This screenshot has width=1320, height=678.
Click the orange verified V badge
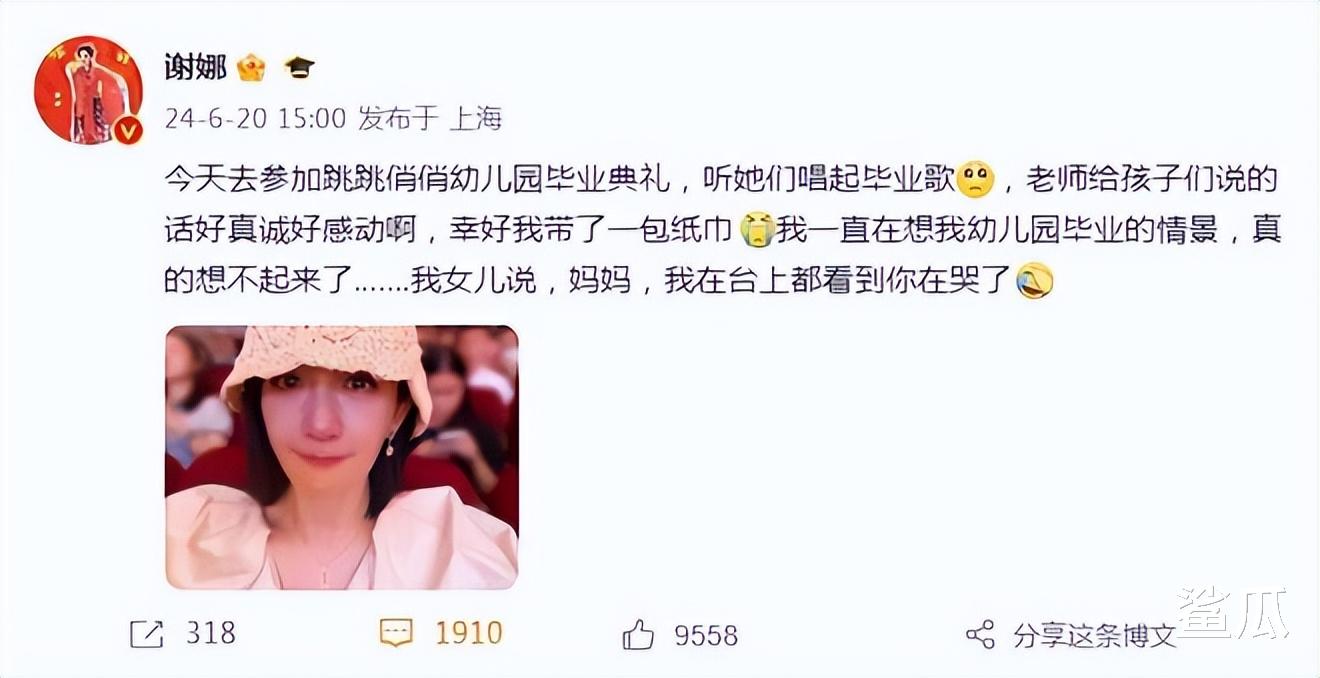point(127,130)
